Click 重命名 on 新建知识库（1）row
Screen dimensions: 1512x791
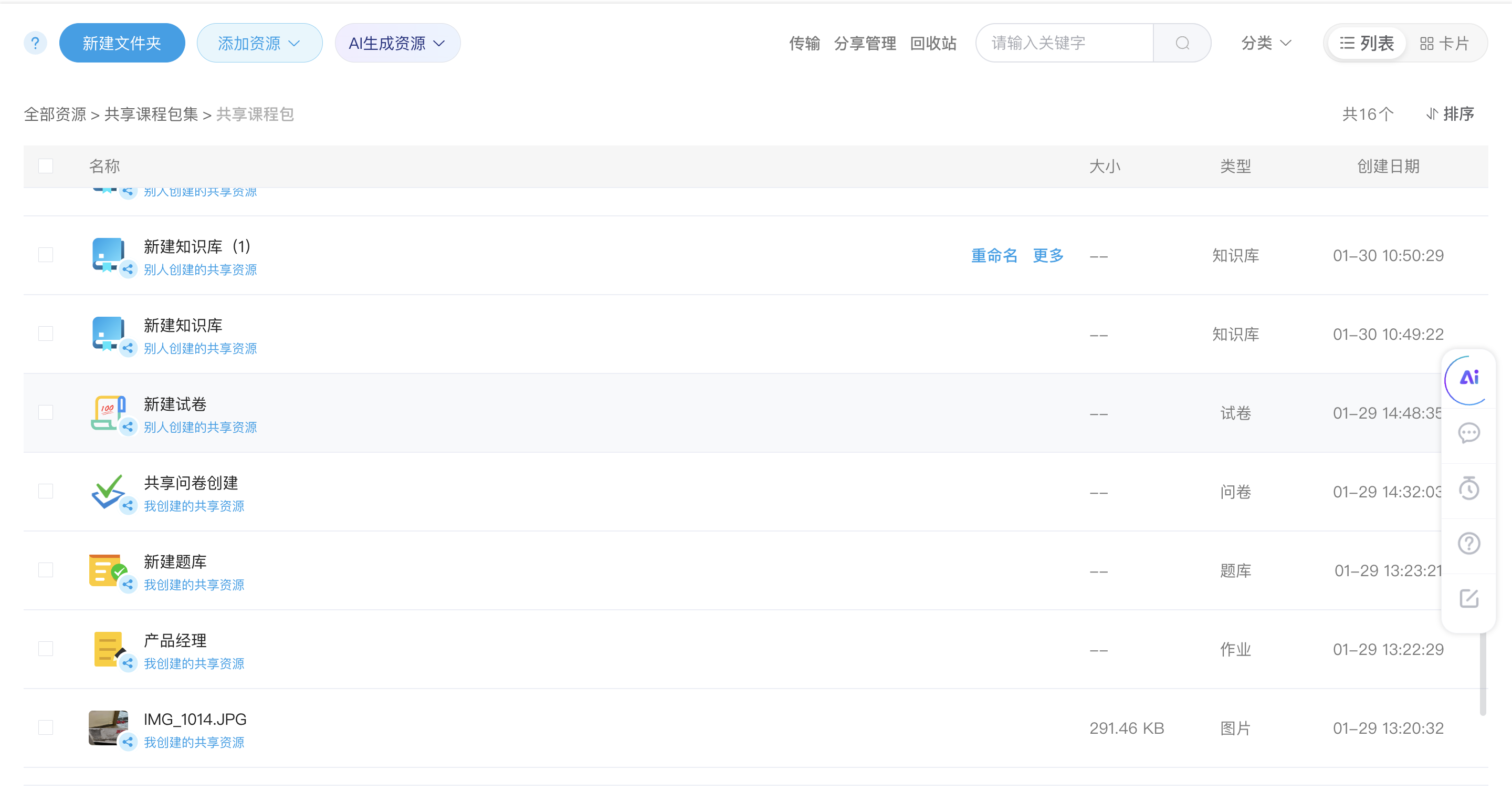pos(994,255)
